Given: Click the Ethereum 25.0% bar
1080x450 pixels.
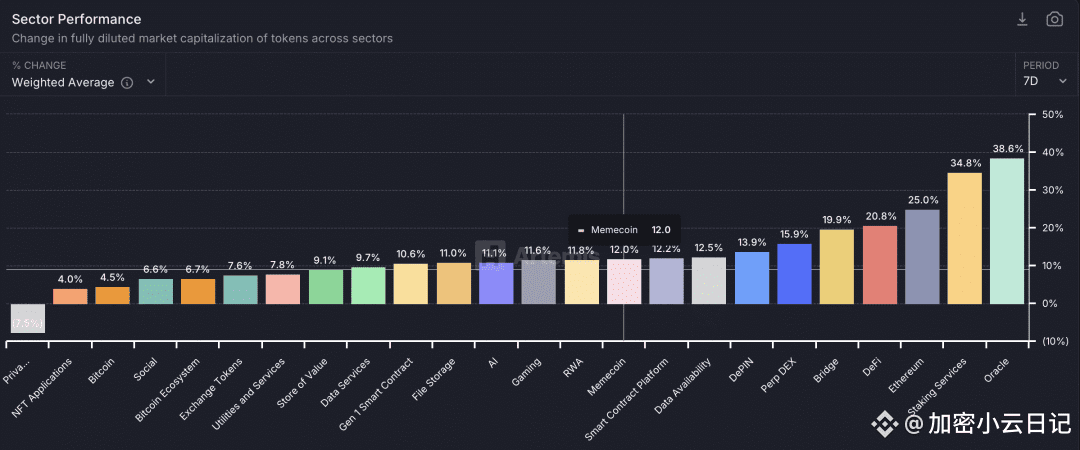Looking at the screenshot, I should click(x=922, y=257).
